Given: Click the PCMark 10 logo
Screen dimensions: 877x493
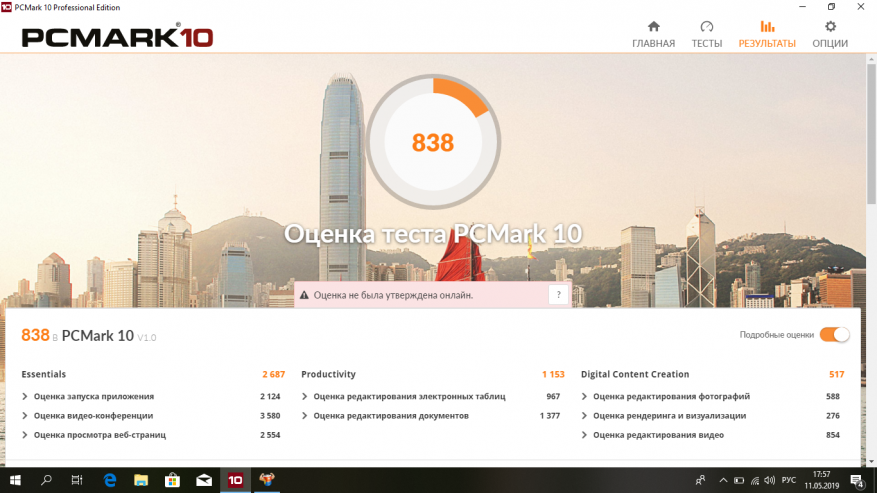Looking at the screenshot, I should [117, 37].
